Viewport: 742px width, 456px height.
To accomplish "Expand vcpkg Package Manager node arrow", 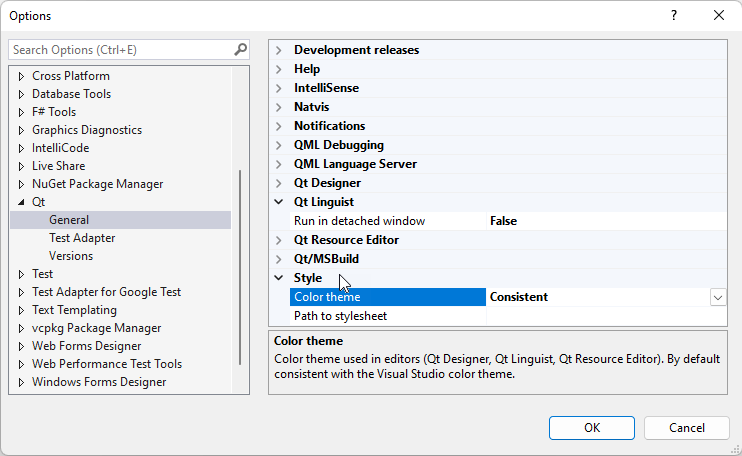I will pos(21,328).
